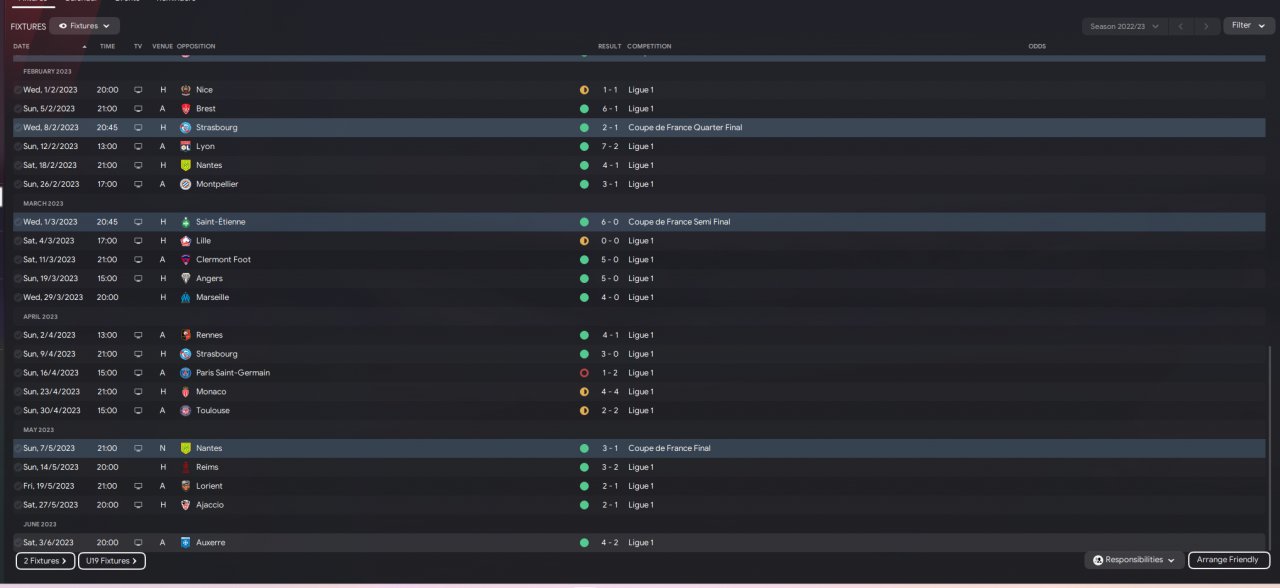The height and width of the screenshot is (588, 1280).
Task: Click the Lyon club badge icon
Action: coord(185,146)
